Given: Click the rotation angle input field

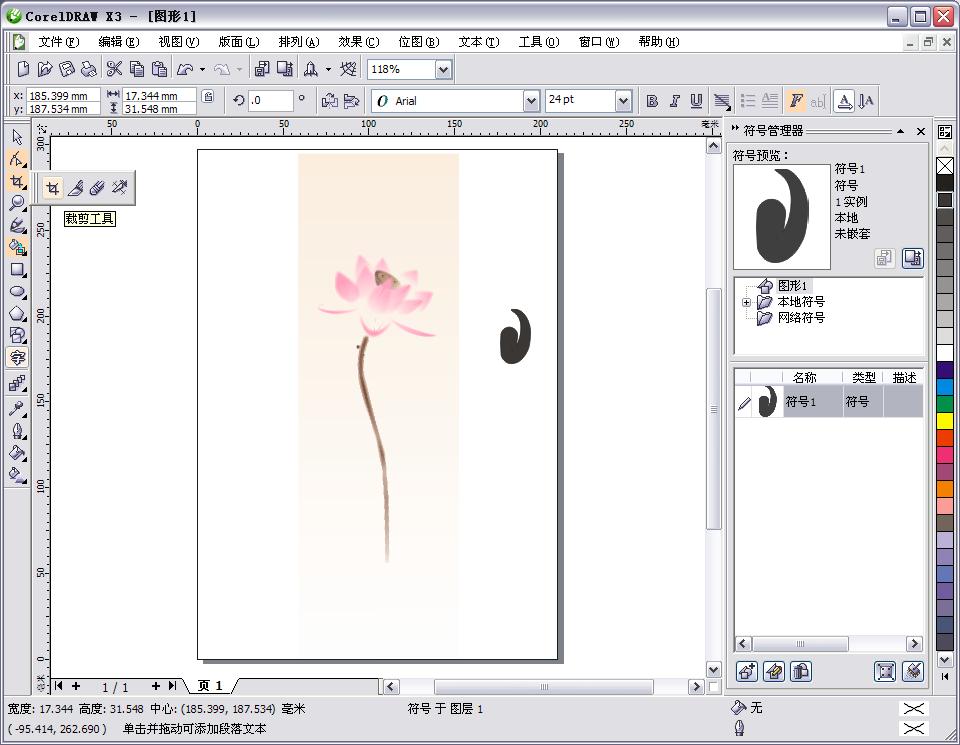Looking at the screenshot, I should (271, 100).
